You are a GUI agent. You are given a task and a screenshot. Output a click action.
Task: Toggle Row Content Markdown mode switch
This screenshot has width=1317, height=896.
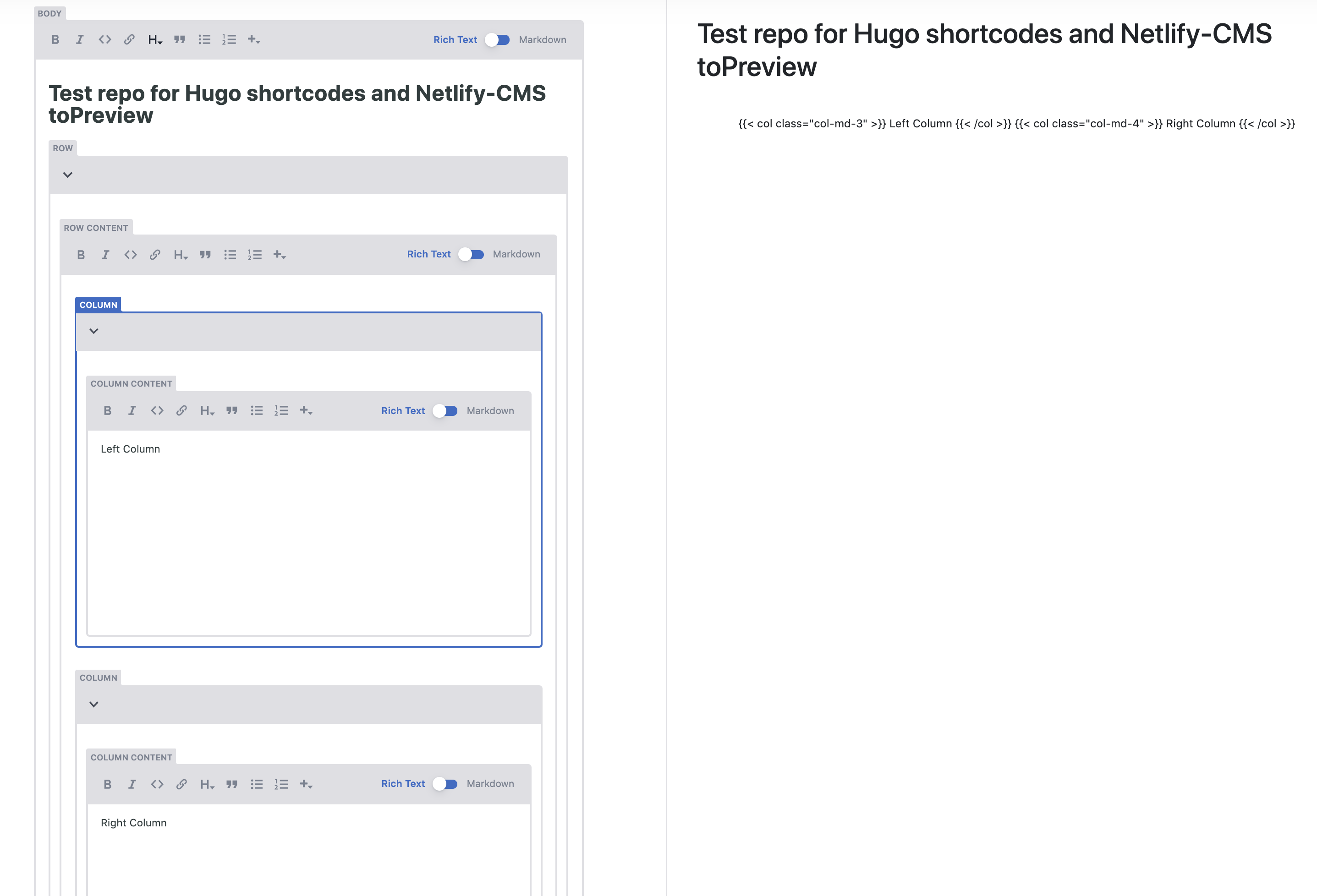472,254
